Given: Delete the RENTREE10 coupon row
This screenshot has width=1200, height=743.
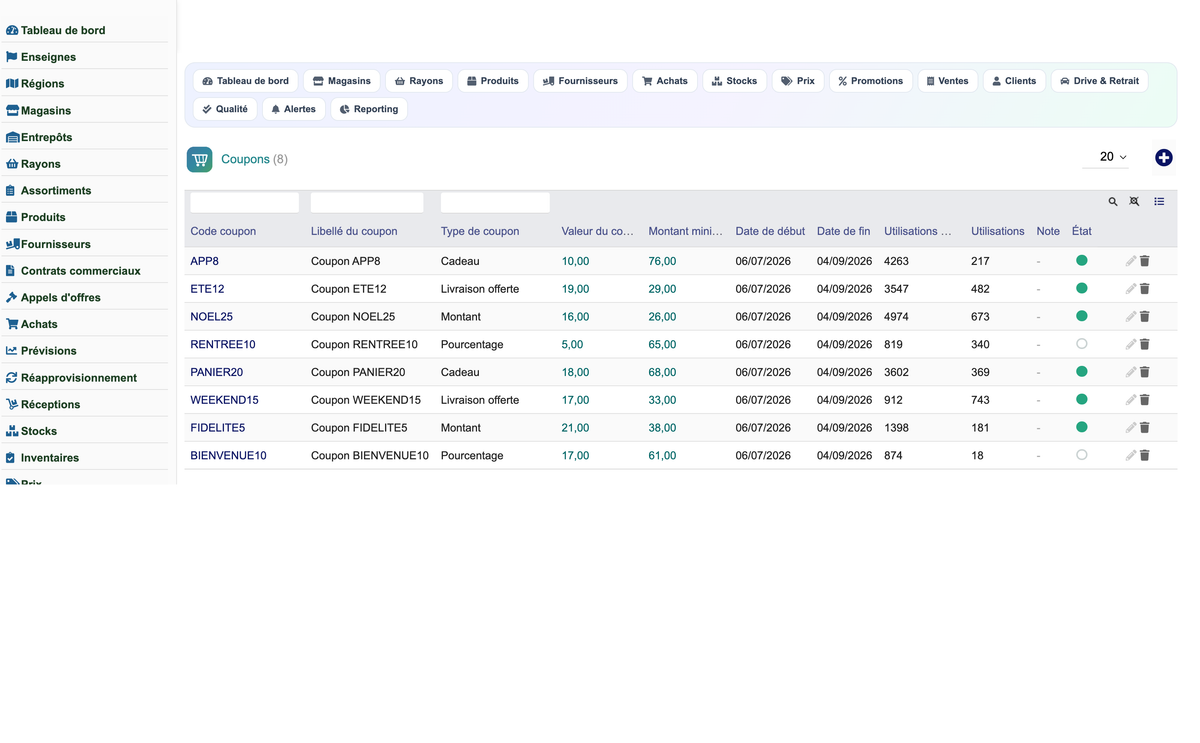Looking at the screenshot, I should 1145,345.
